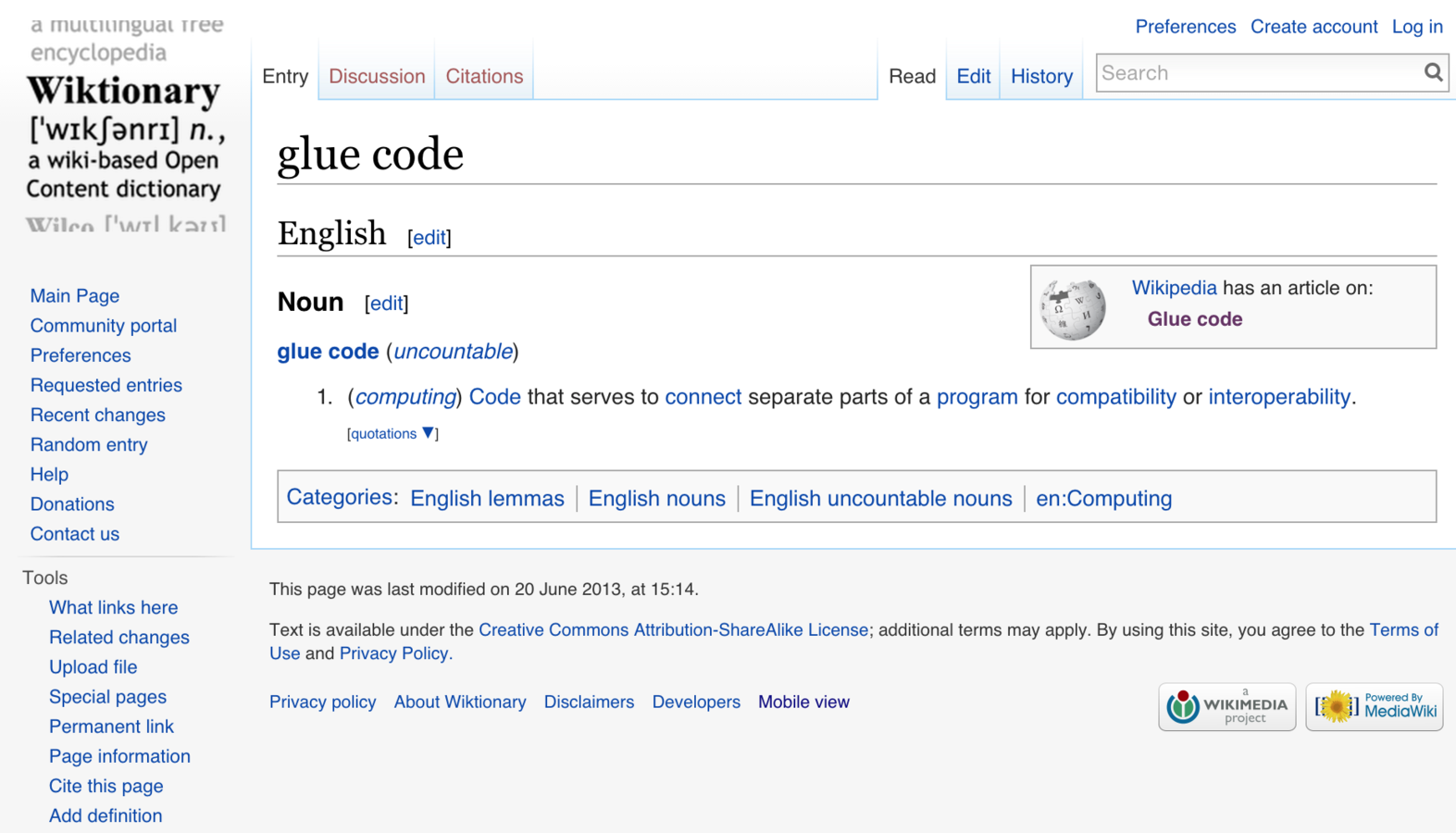View Recent changes
Screen dimensions: 1456x833
click(98, 415)
